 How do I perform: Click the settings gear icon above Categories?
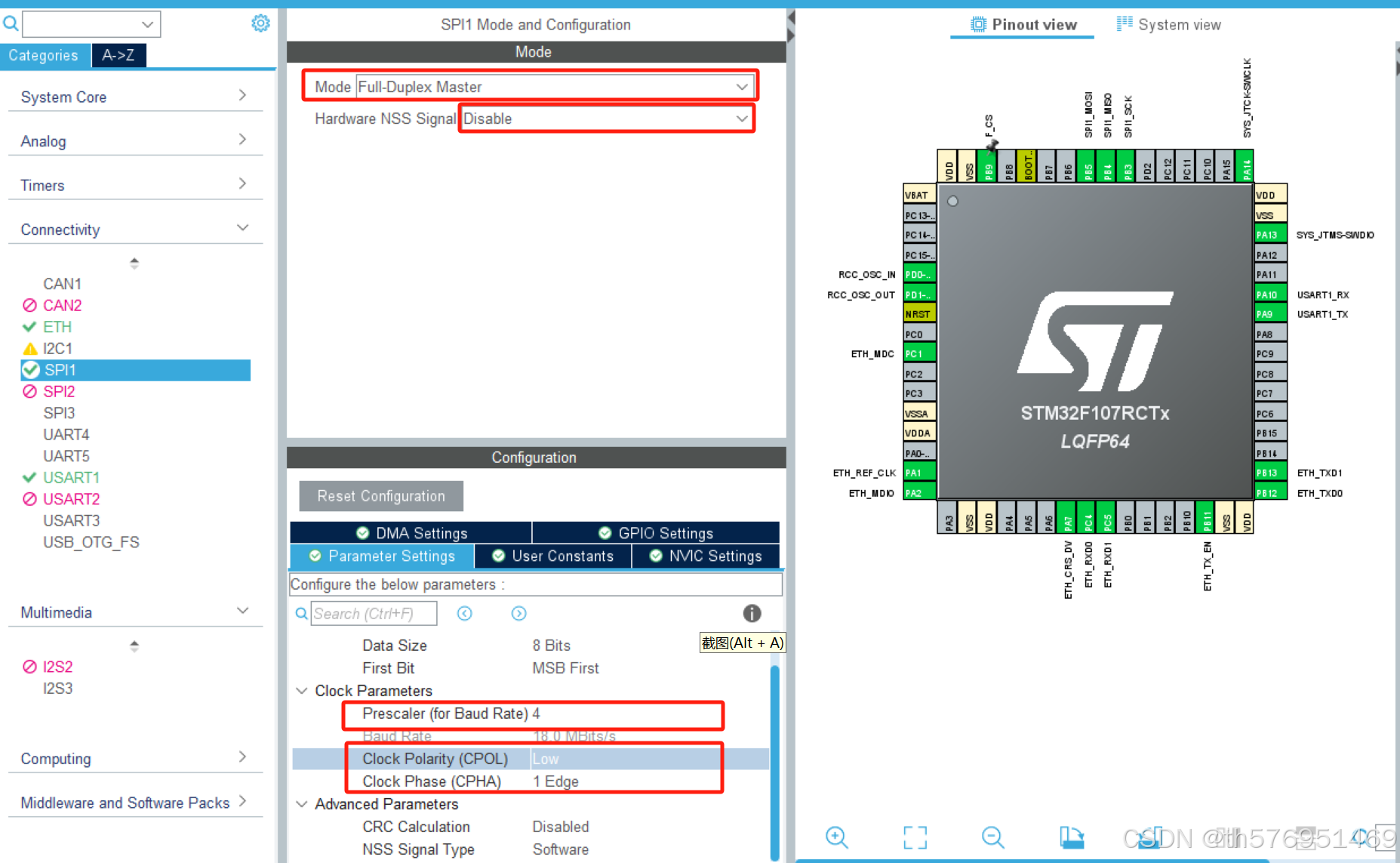click(x=260, y=23)
